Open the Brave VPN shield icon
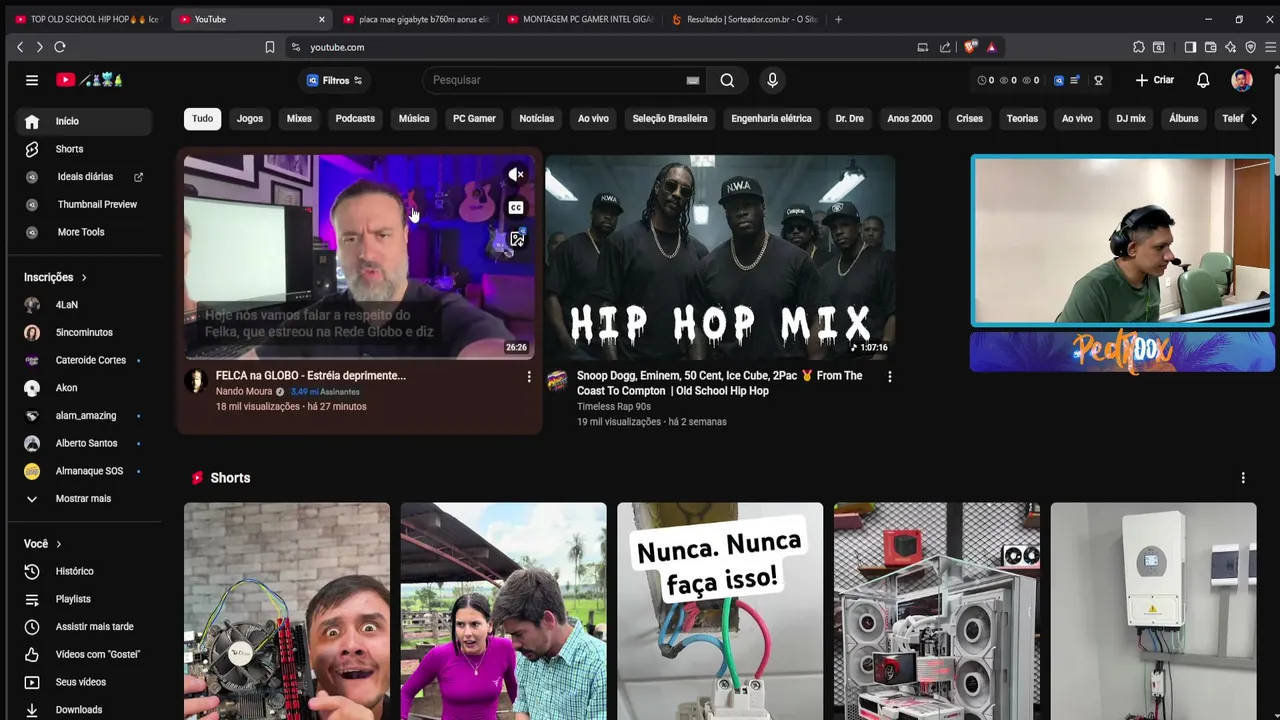Viewport: 1280px width, 720px height. [1251, 47]
